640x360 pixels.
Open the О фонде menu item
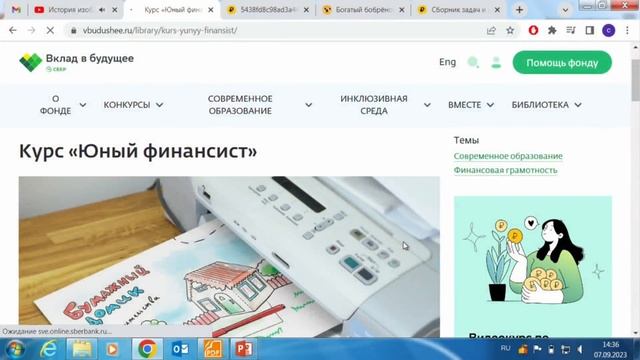coord(56,105)
